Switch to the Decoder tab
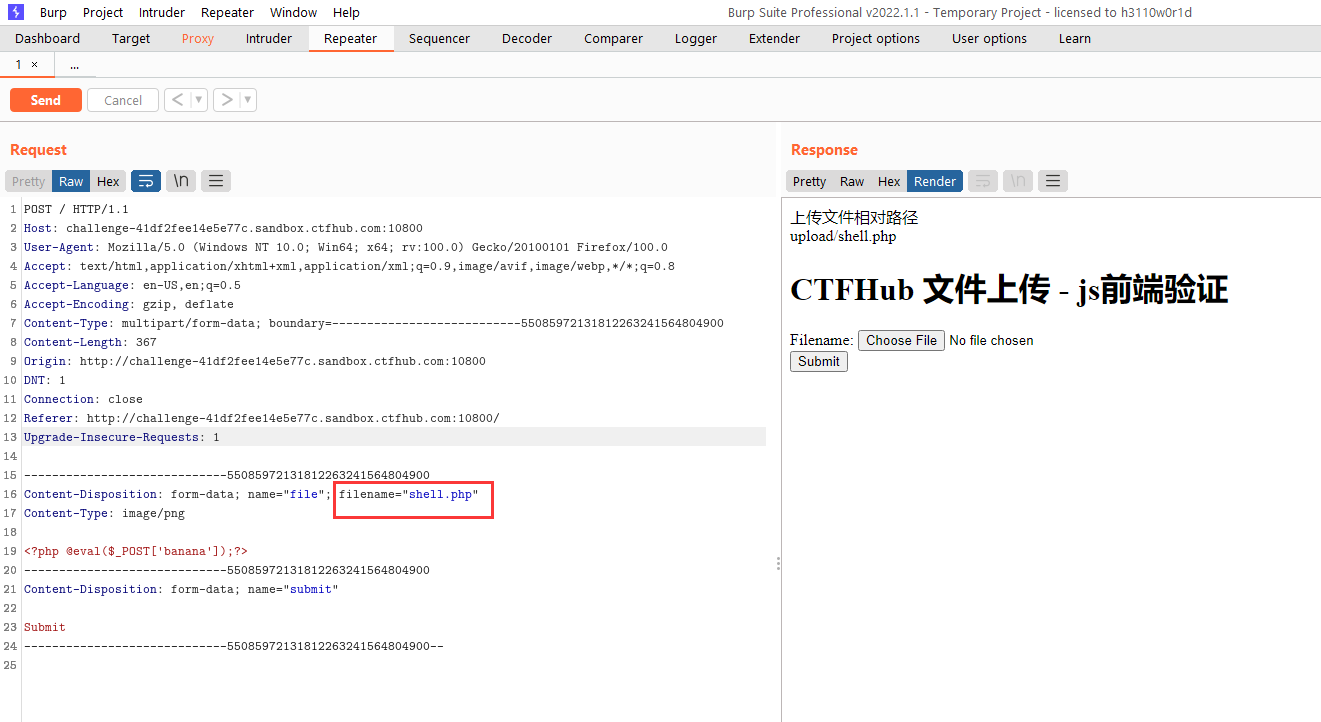The height and width of the screenshot is (722, 1321). click(x=527, y=38)
